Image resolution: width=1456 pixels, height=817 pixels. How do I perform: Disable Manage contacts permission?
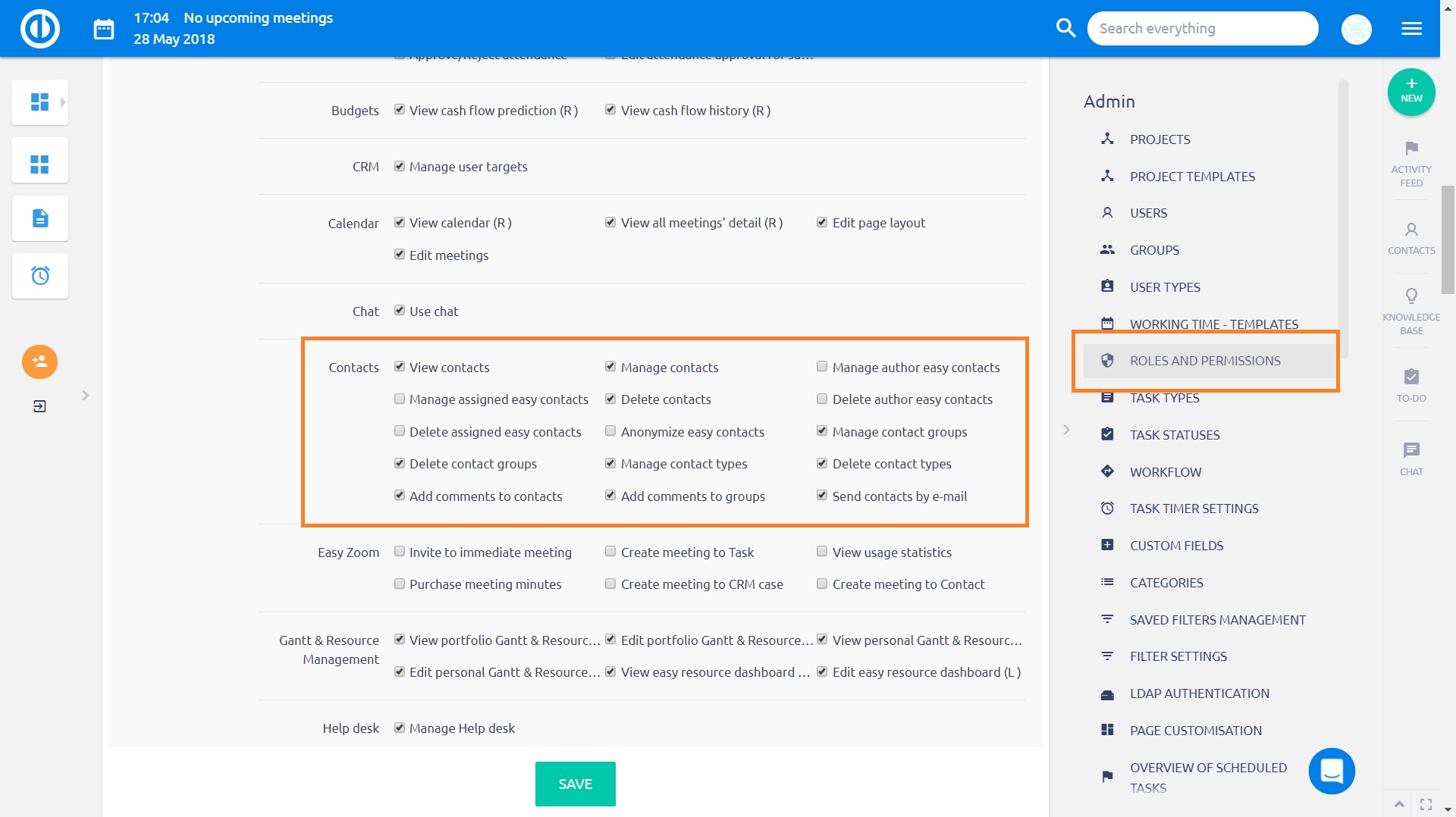coord(610,366)
